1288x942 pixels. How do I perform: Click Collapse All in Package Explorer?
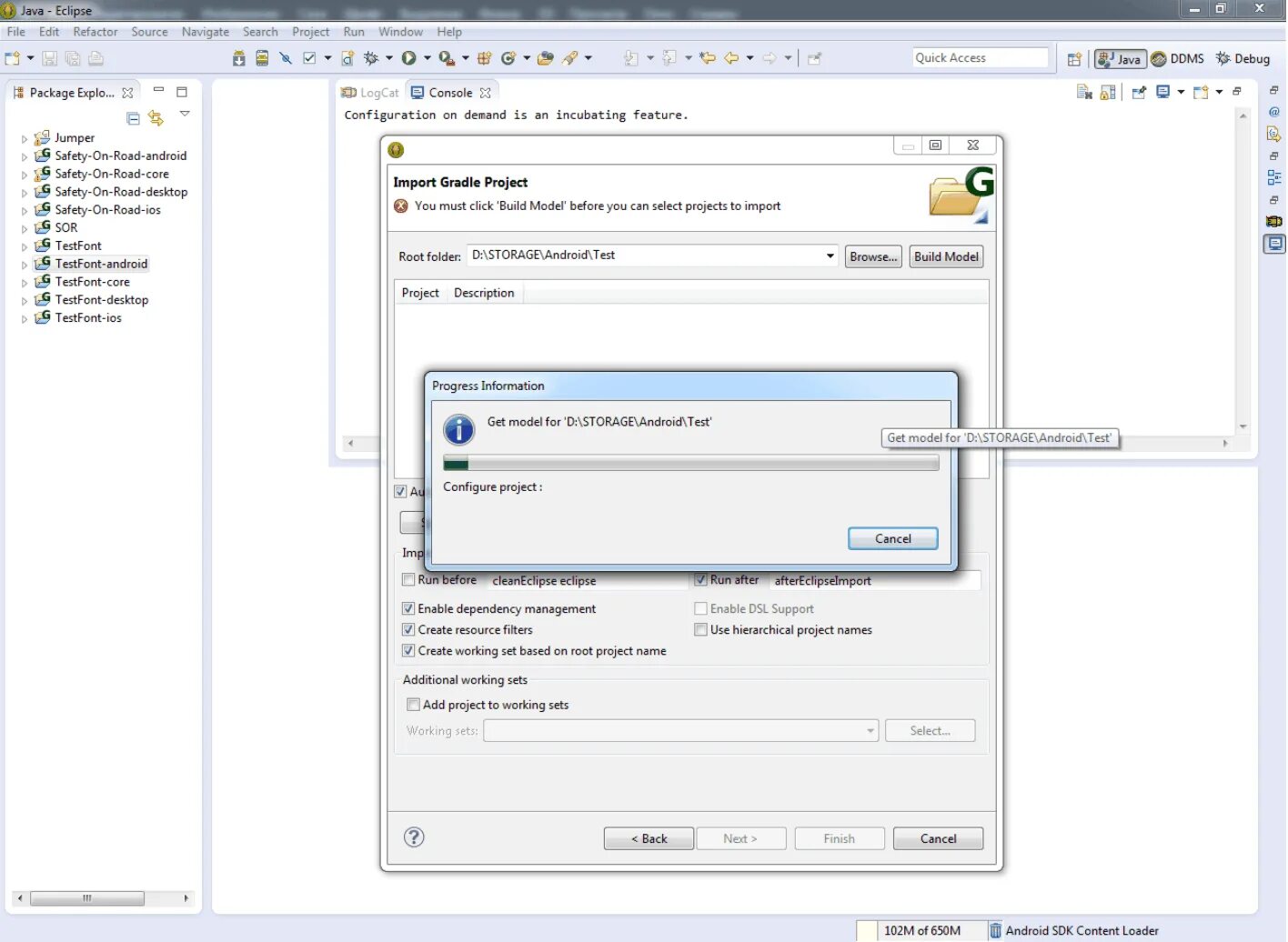click(133, 118)
